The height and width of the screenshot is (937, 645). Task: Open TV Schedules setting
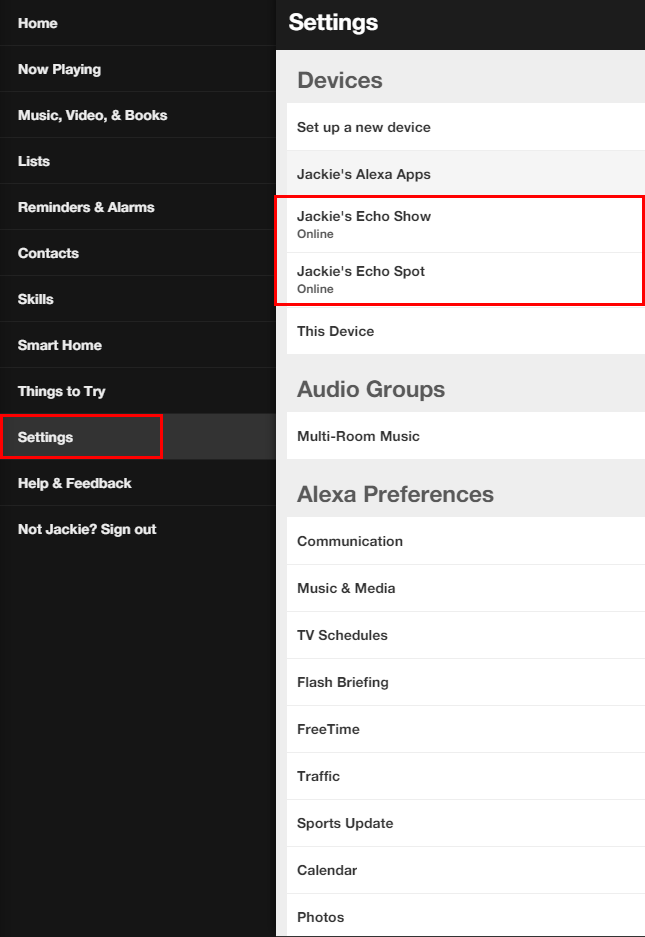coord(466,635)
